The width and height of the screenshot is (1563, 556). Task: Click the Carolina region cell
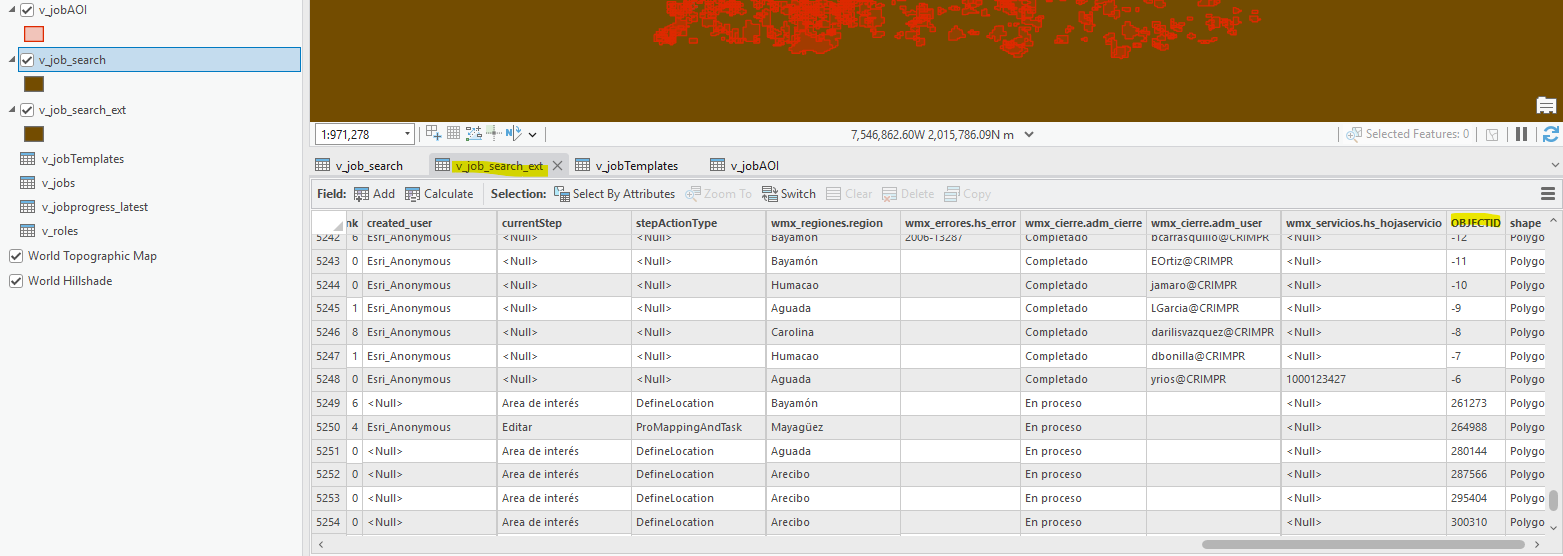[833, 332]
